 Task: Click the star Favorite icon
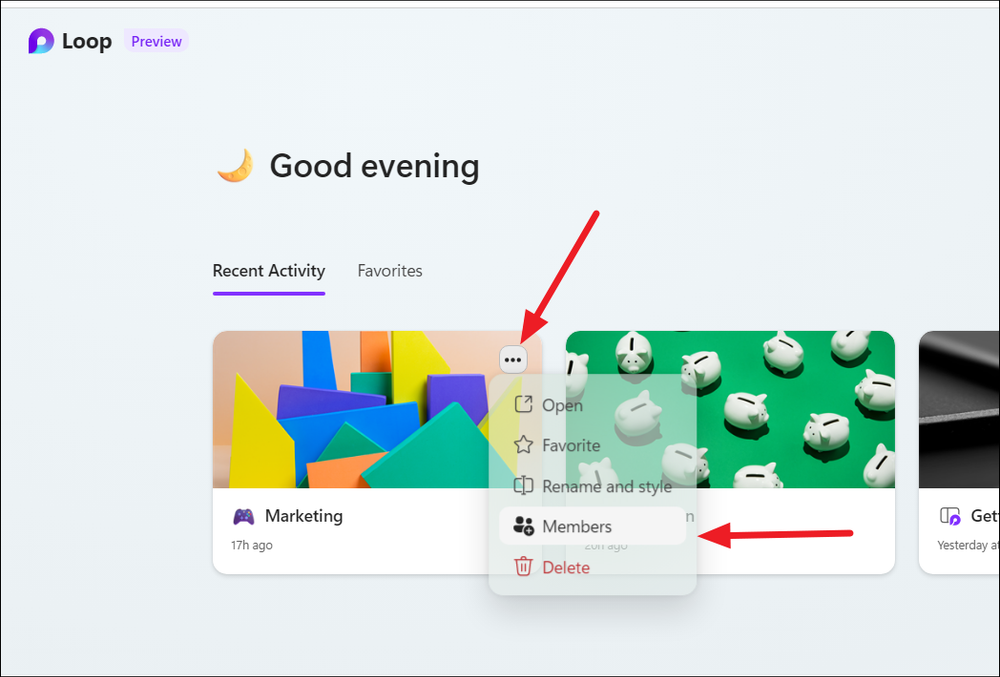tap(523, 444)
